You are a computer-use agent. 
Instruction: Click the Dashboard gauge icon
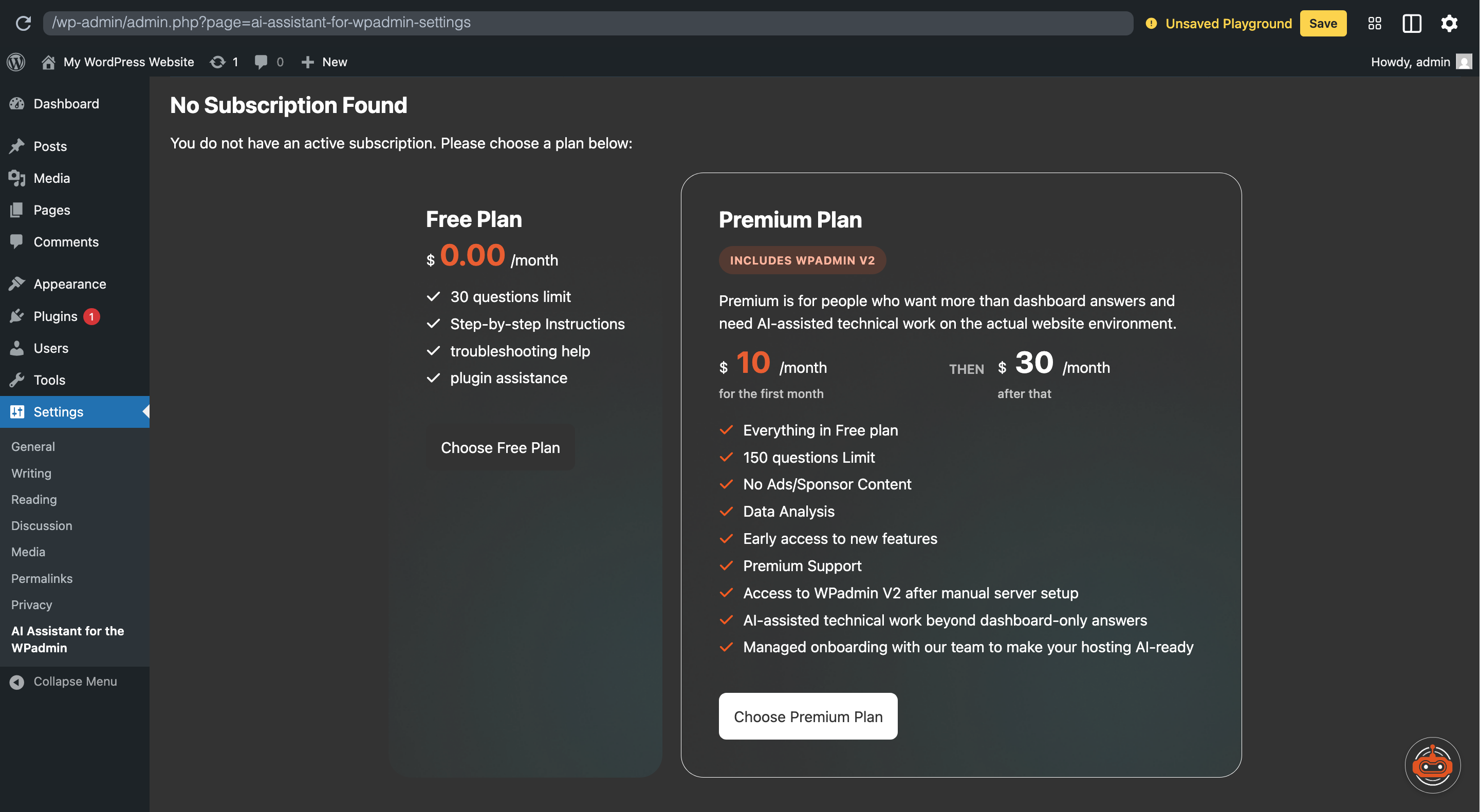pos(17,103)
